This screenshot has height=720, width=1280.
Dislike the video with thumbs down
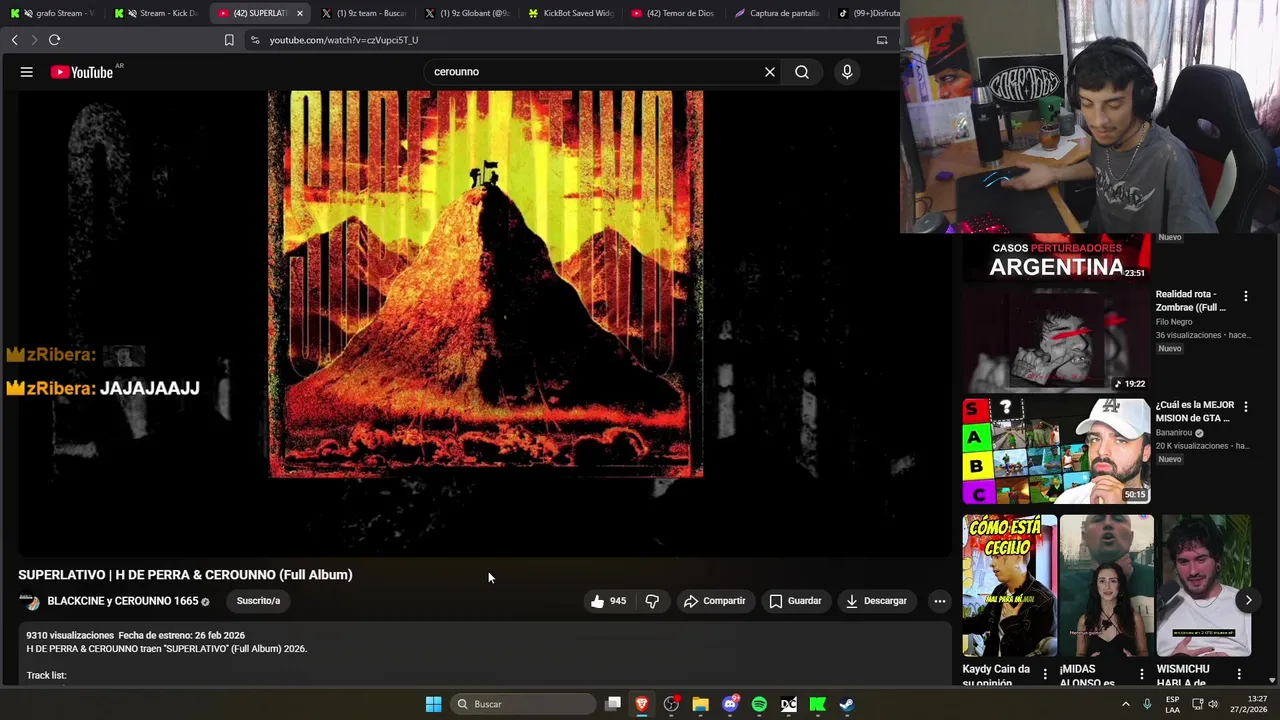[652, 601]
